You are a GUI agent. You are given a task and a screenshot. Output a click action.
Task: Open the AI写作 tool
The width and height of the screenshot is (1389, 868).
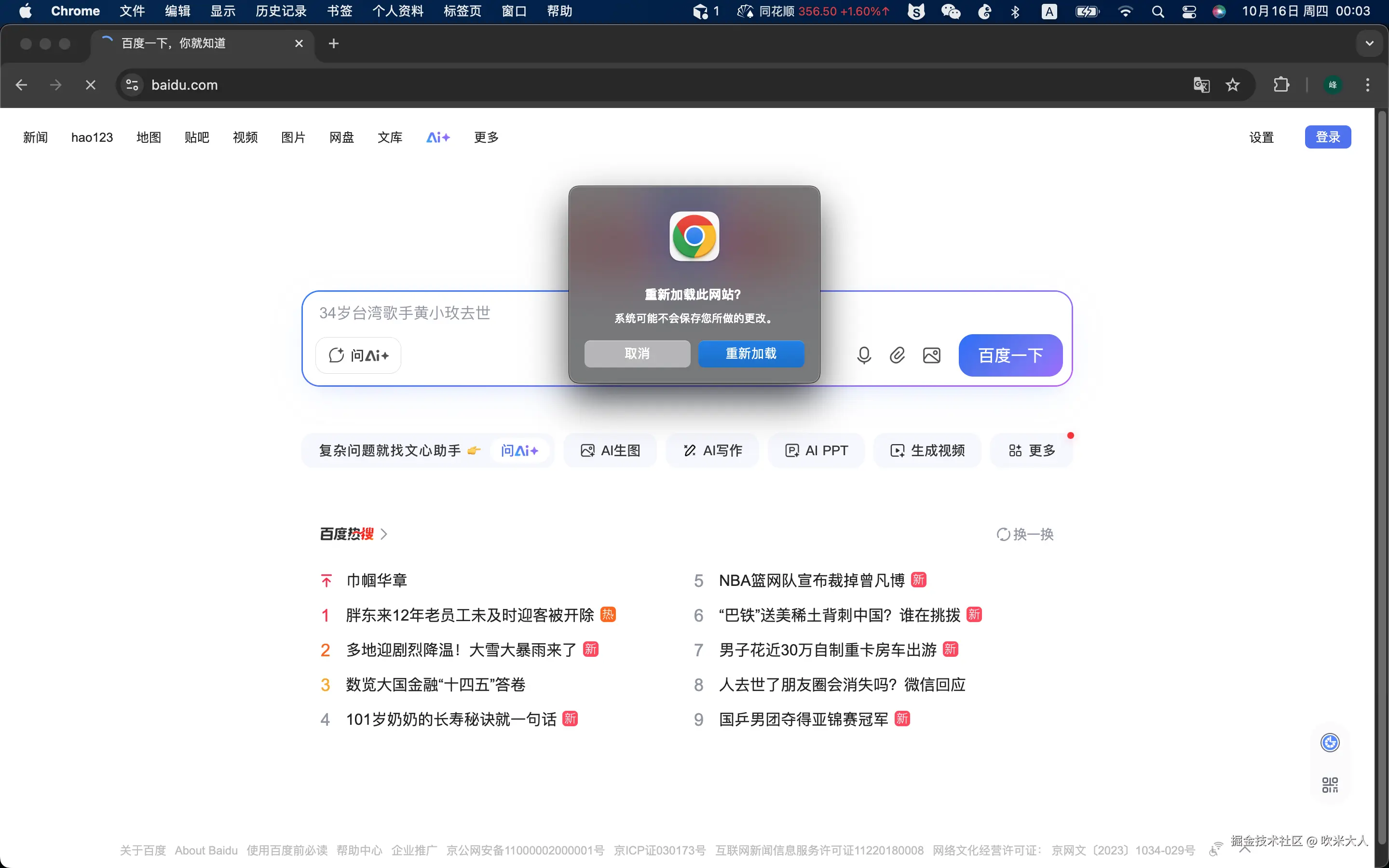pyautogui.click(x=712, y=450)
